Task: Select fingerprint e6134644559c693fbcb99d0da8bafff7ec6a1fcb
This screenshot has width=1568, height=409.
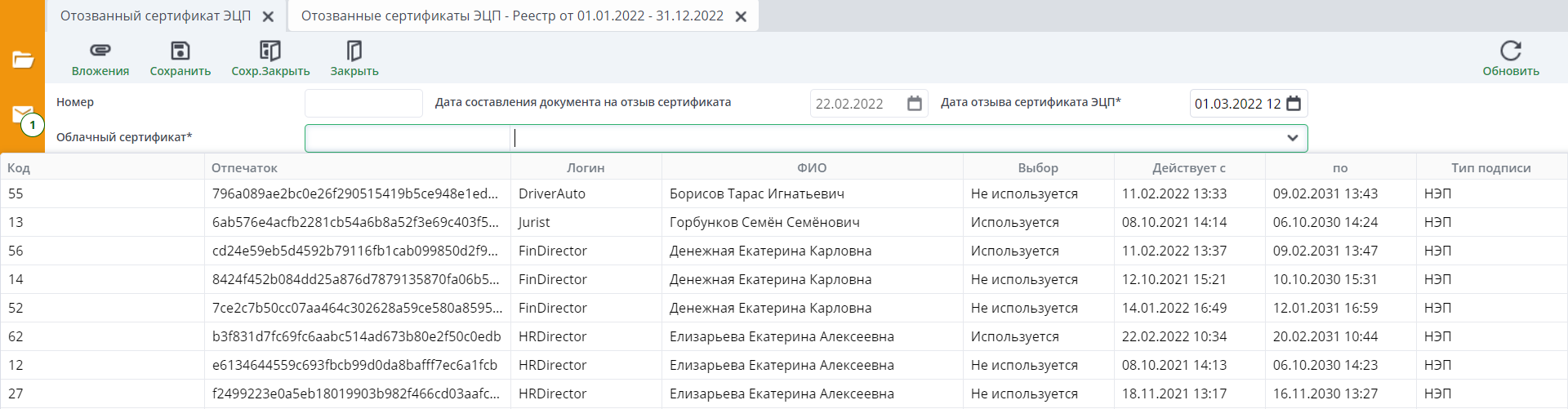Action: (354, 366)
